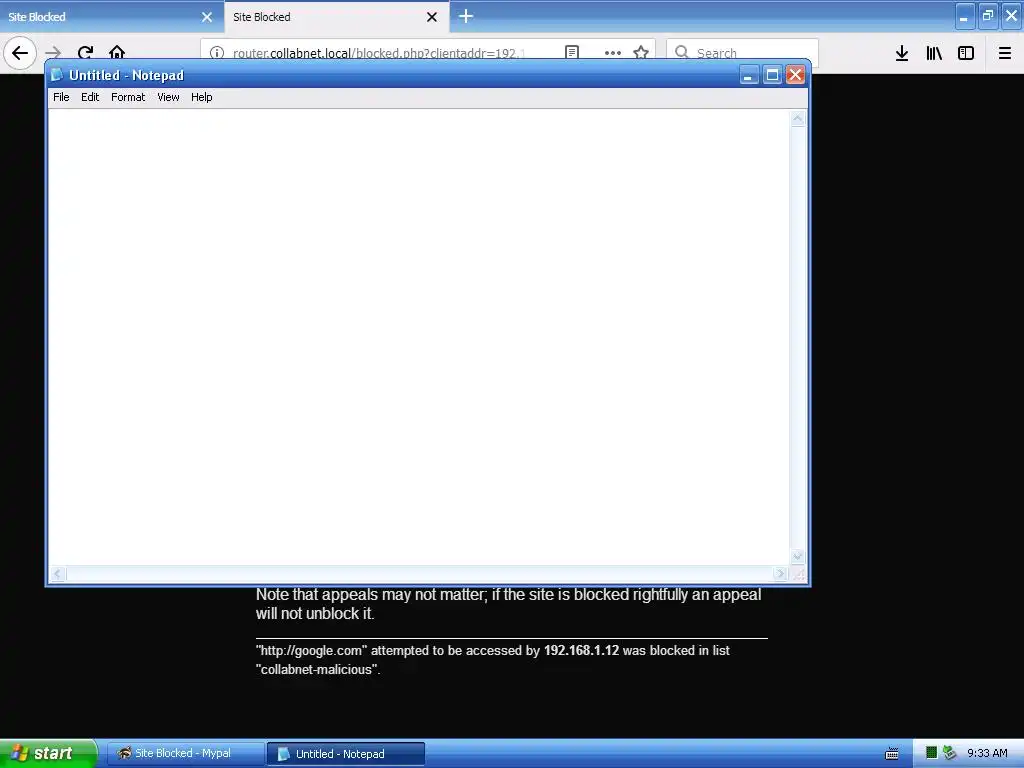Restore down the browser window
The height and width of the screenshot is (768, 1024).
(988, 16)
